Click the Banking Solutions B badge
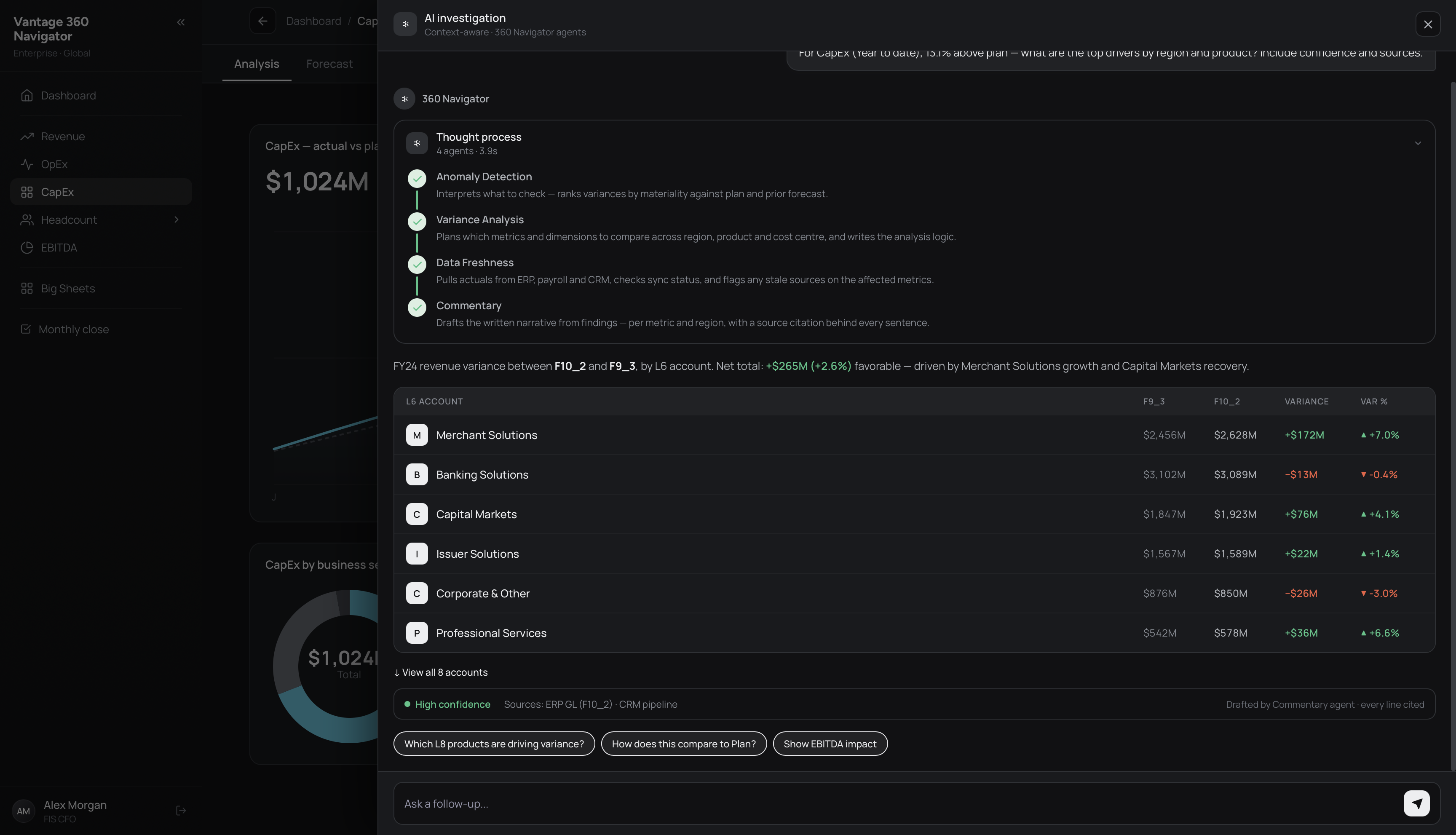This screenshot has width=1456, height=835. coord(417,475)
